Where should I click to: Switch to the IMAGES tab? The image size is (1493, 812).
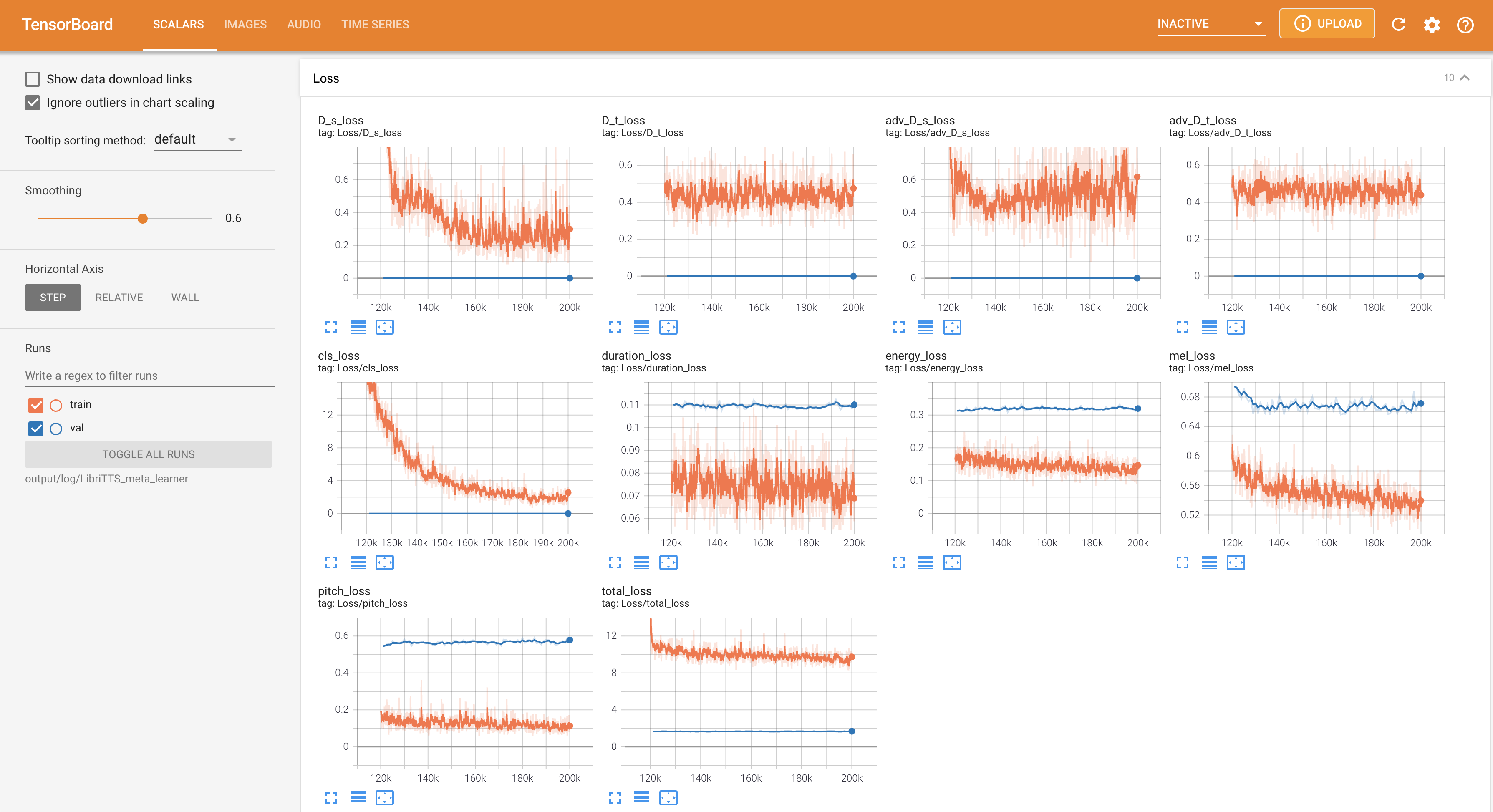coord(245,24)
